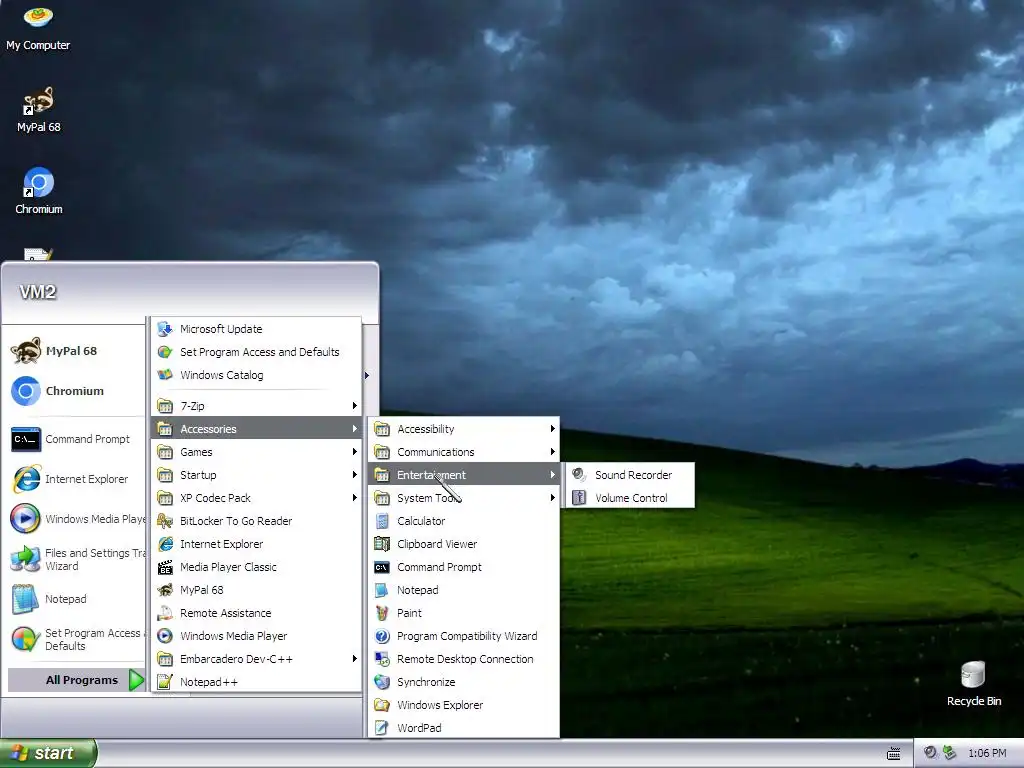Viewport: 1024px width, 768px height.
Task: Expand the 7-Zip submenu arrow
Action: 354,406
